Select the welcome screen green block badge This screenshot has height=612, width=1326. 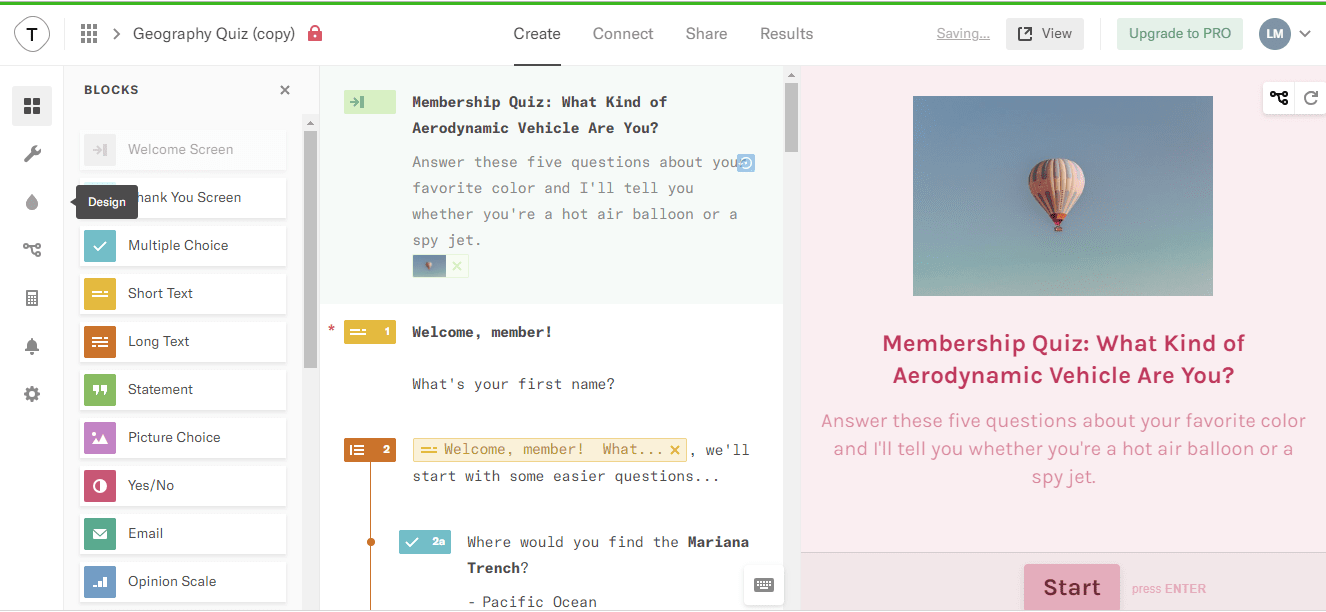[370, 102]
